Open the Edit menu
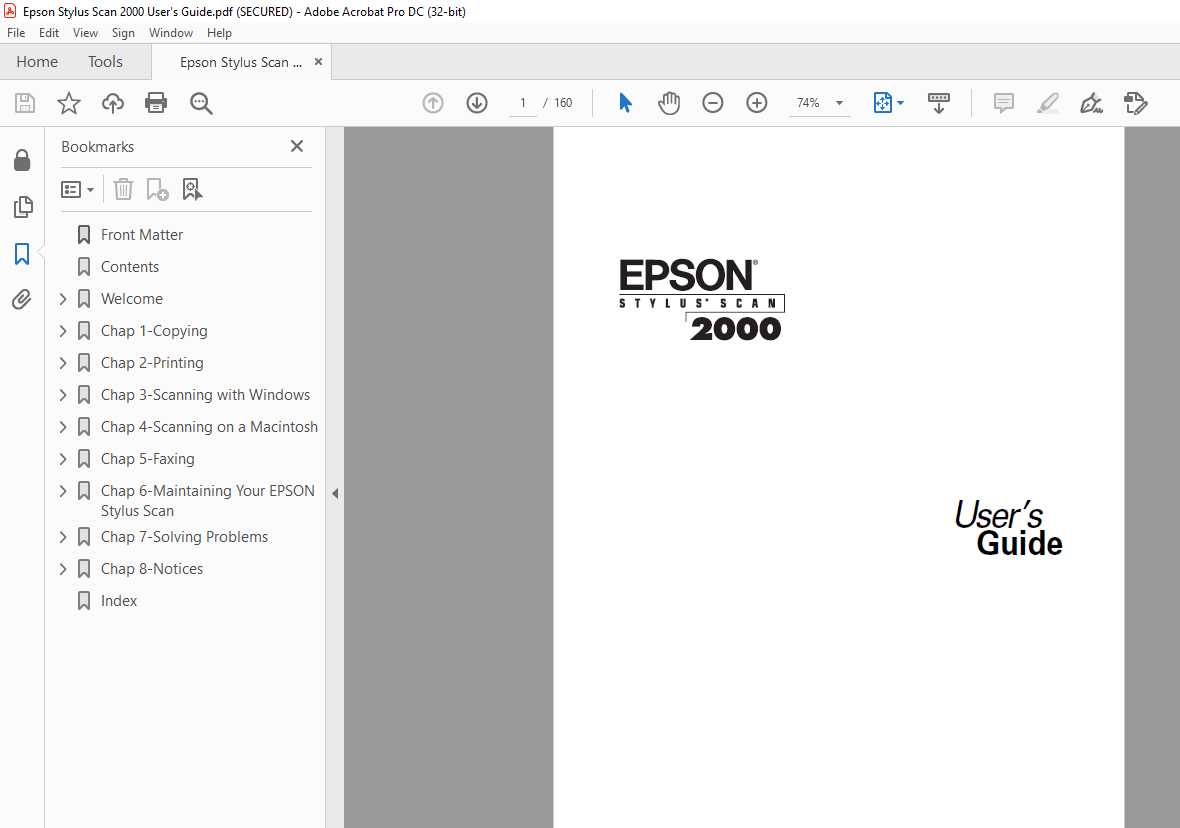This screenshot has width=1180, height=828. click(x=49, y=33)
